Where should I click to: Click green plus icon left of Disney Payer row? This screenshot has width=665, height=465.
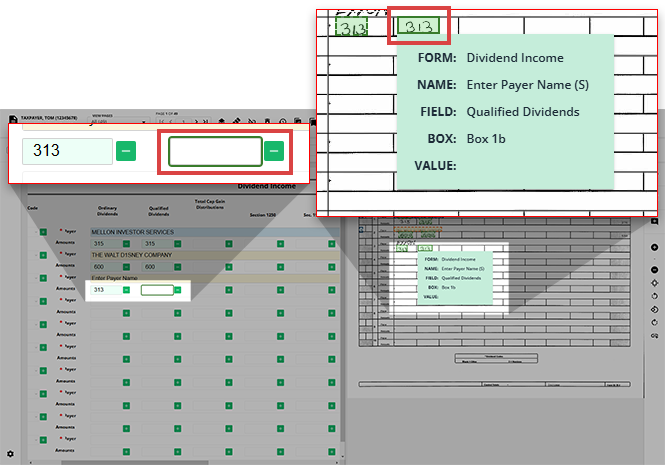[x=43, y=255]
